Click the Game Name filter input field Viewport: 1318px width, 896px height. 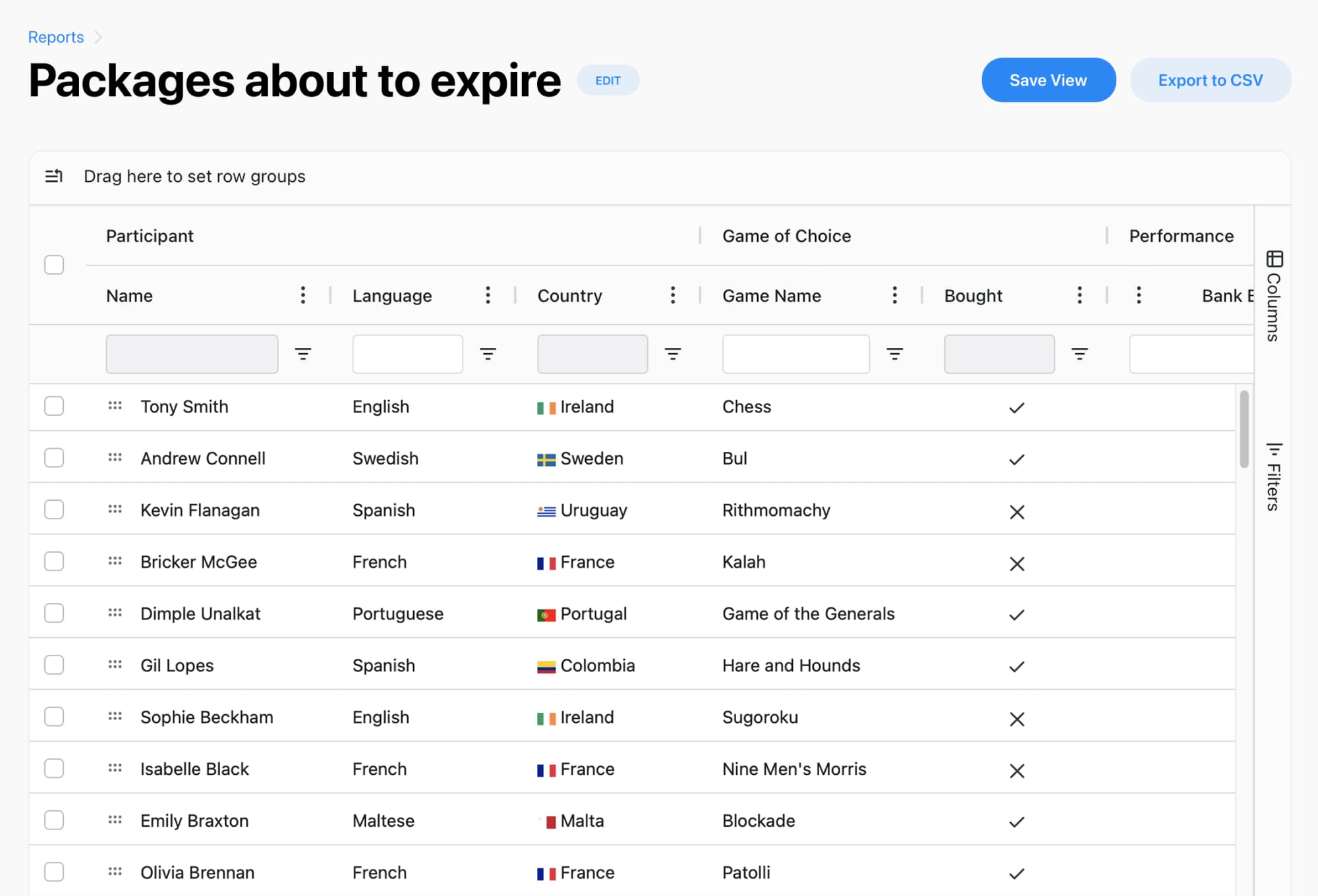tap(795, 354)
